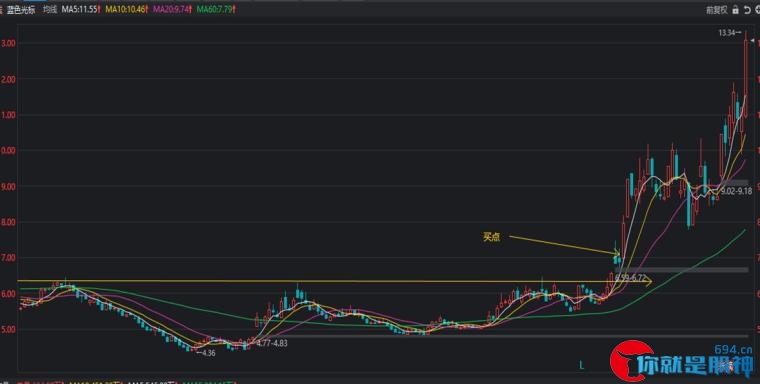
Task: Click the undo arrow icon in chart header
Action: (x=747, y=10)
